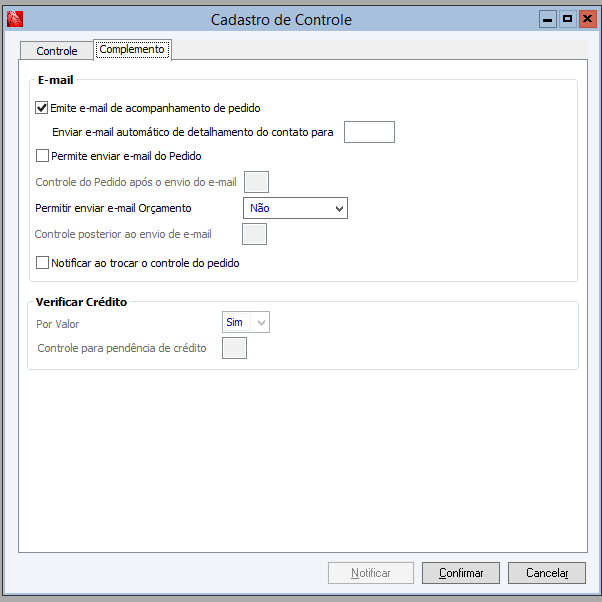Image resolution: width=602 pixels, height=602 pixels.
Task: Close the Cadastro de Controle window
Action: point(586,19)
